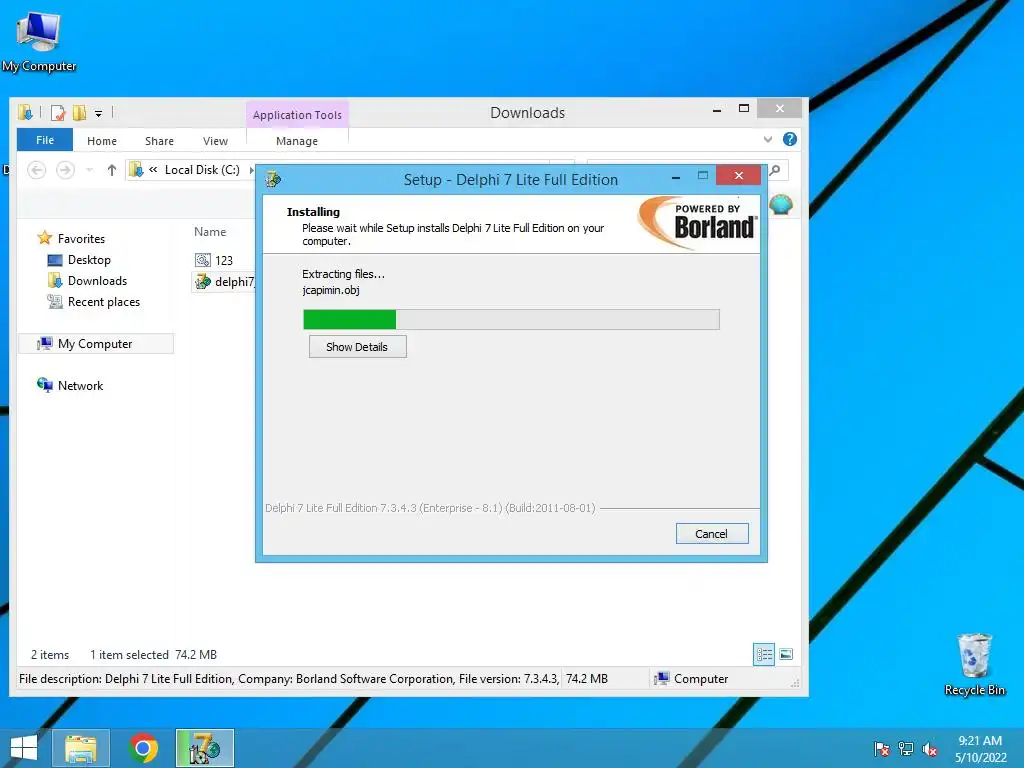Open recent locations dropdown arrow
1024x768 pixels.
tap(89, 170)
